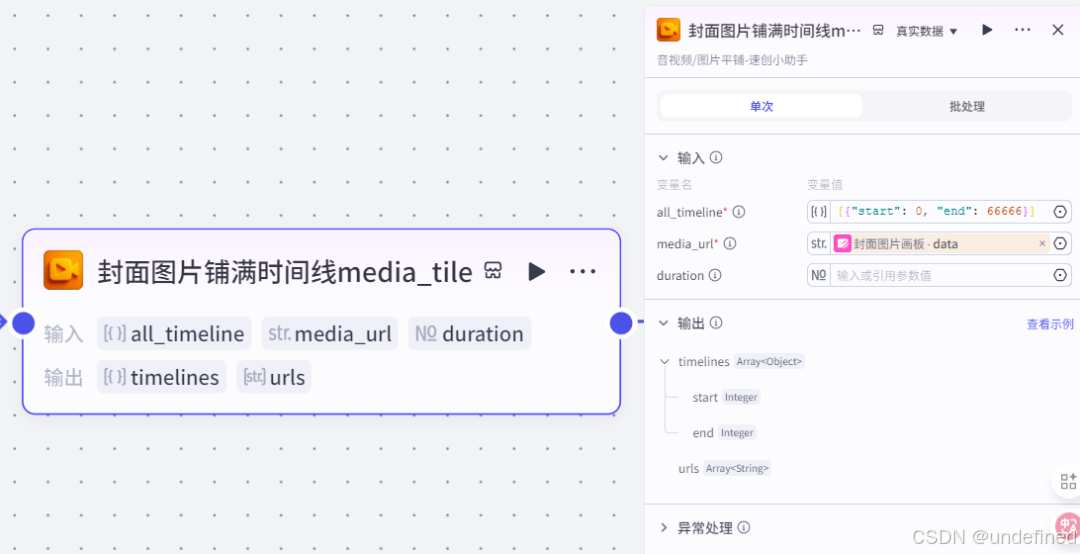Change str. type selector of media_url
The image size is (1080, 554).
point(819,243)
